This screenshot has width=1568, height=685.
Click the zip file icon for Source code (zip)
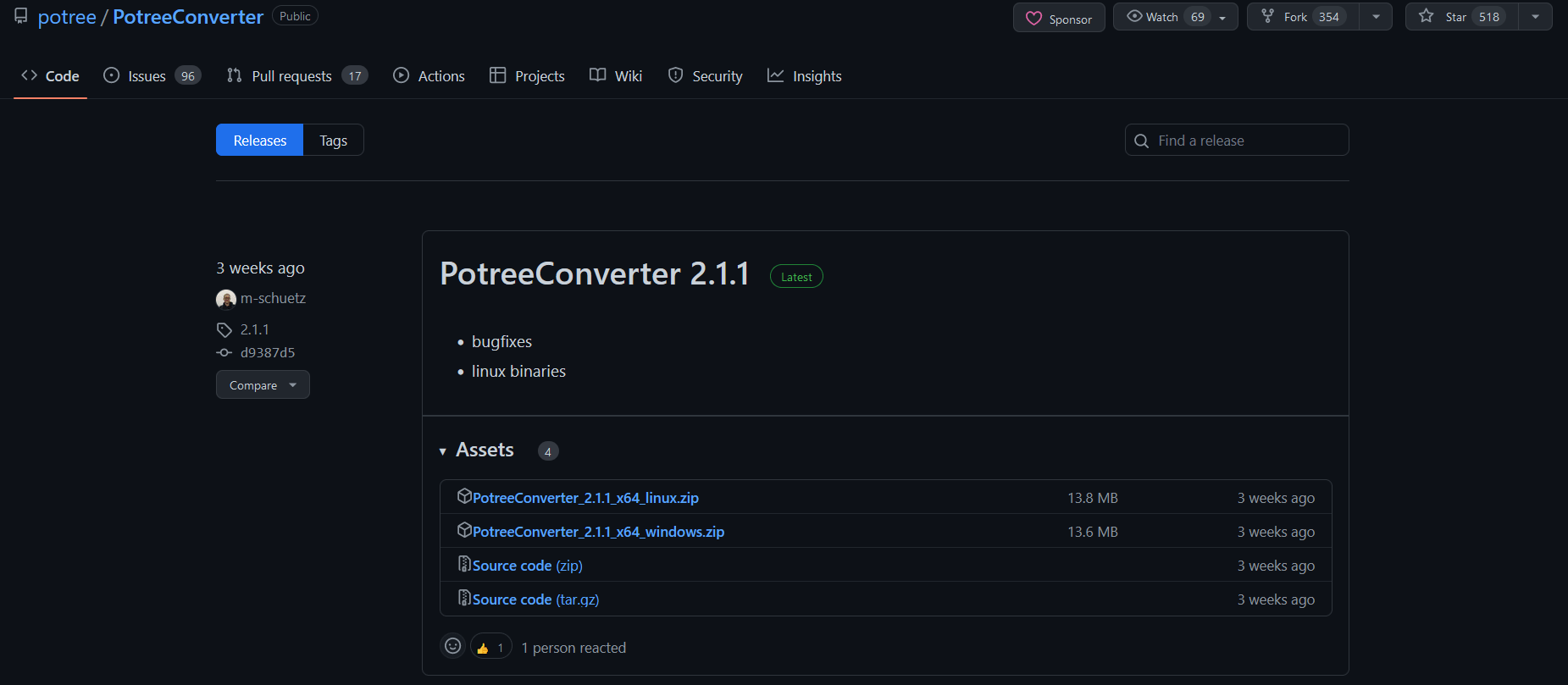tap(464, 564)
